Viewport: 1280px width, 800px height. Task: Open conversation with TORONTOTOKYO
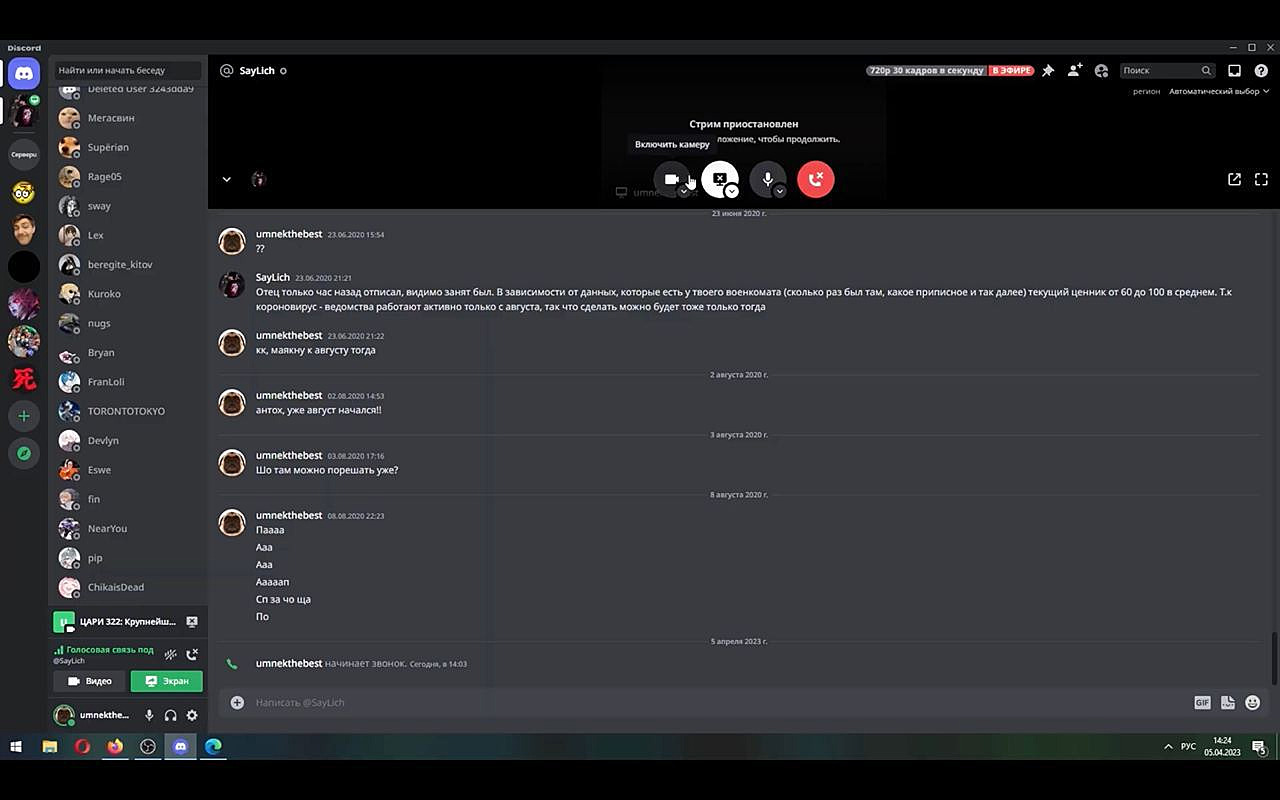click(128, 411)
